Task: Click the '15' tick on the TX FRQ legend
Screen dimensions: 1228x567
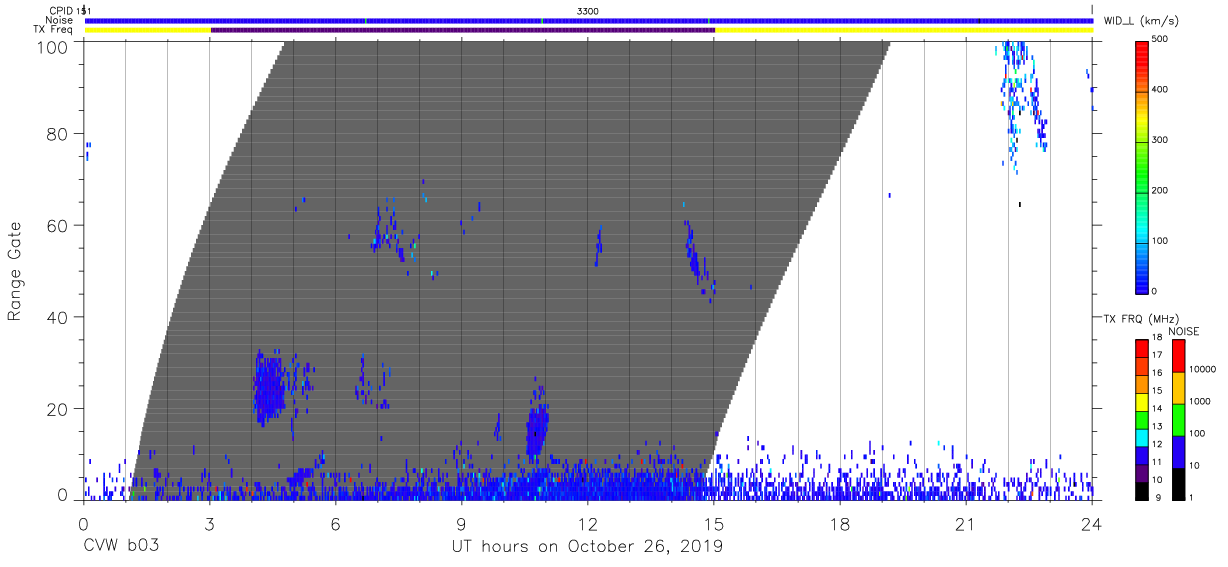Action: (1157, 391)
